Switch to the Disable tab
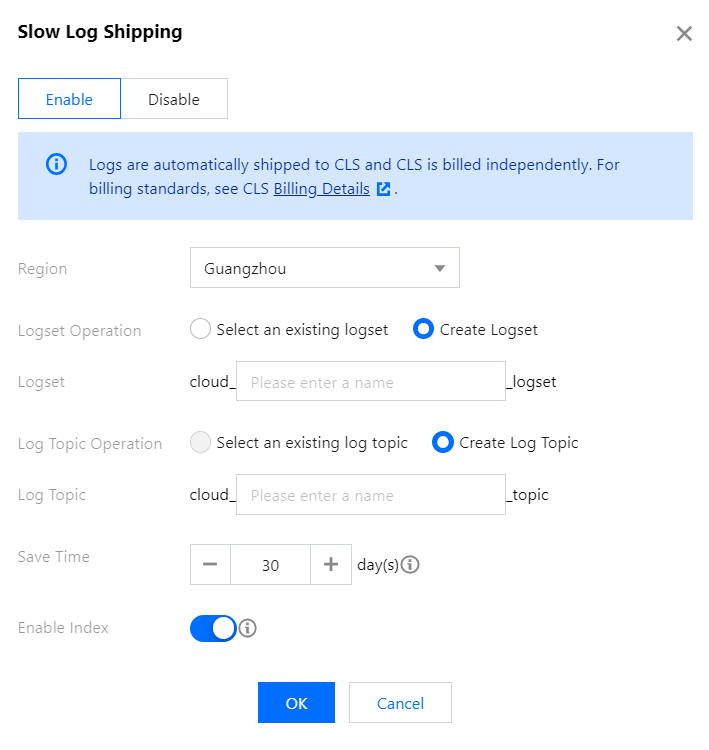 click(174, 99)
